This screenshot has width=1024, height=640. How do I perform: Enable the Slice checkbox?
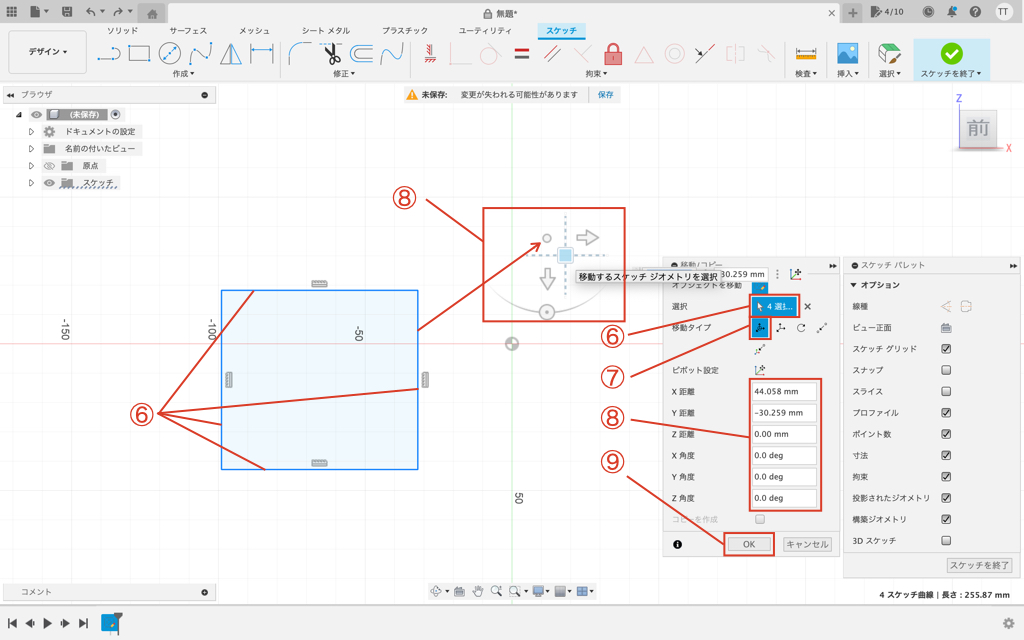tap(946, 392)
